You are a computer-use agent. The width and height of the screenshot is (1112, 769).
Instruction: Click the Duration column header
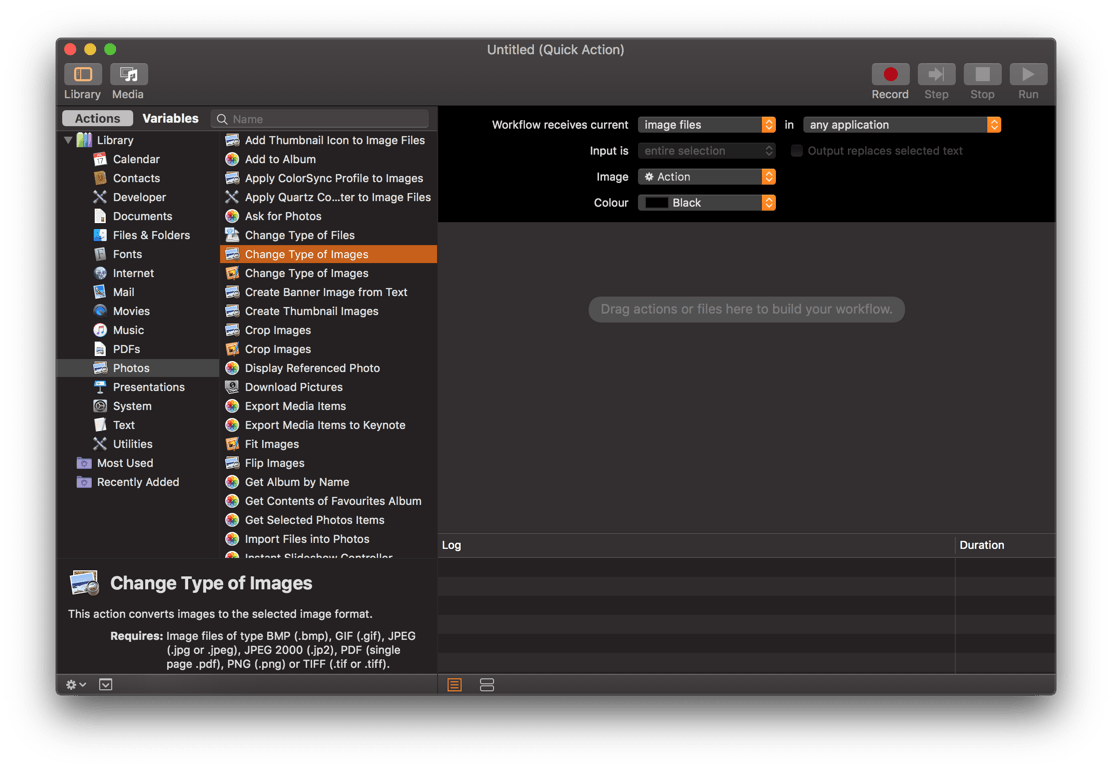pyautogui.click(x=1005, y=546)
